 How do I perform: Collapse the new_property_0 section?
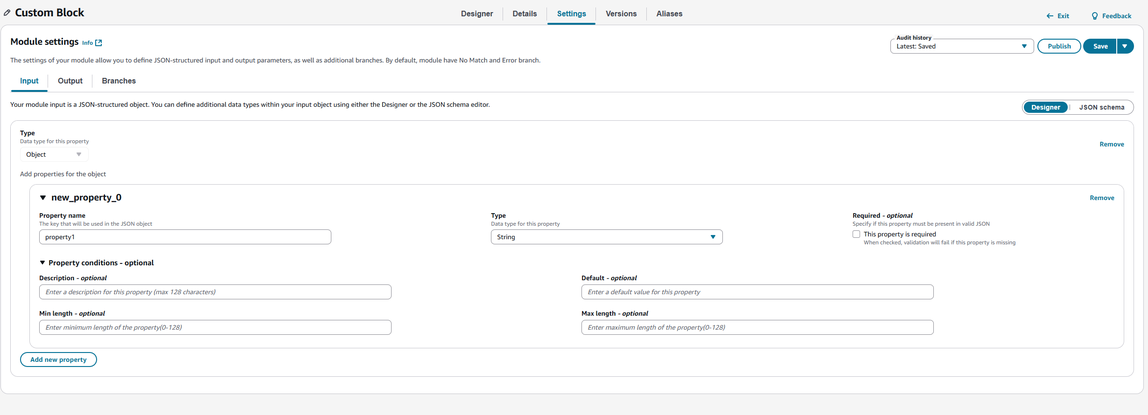pos(43,198)
